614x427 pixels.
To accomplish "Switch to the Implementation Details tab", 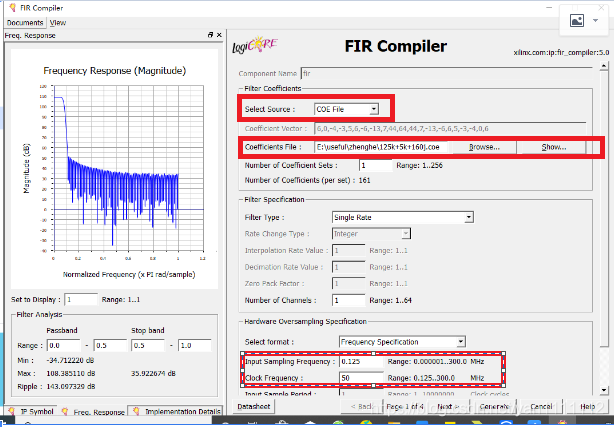I will point(176,411).
